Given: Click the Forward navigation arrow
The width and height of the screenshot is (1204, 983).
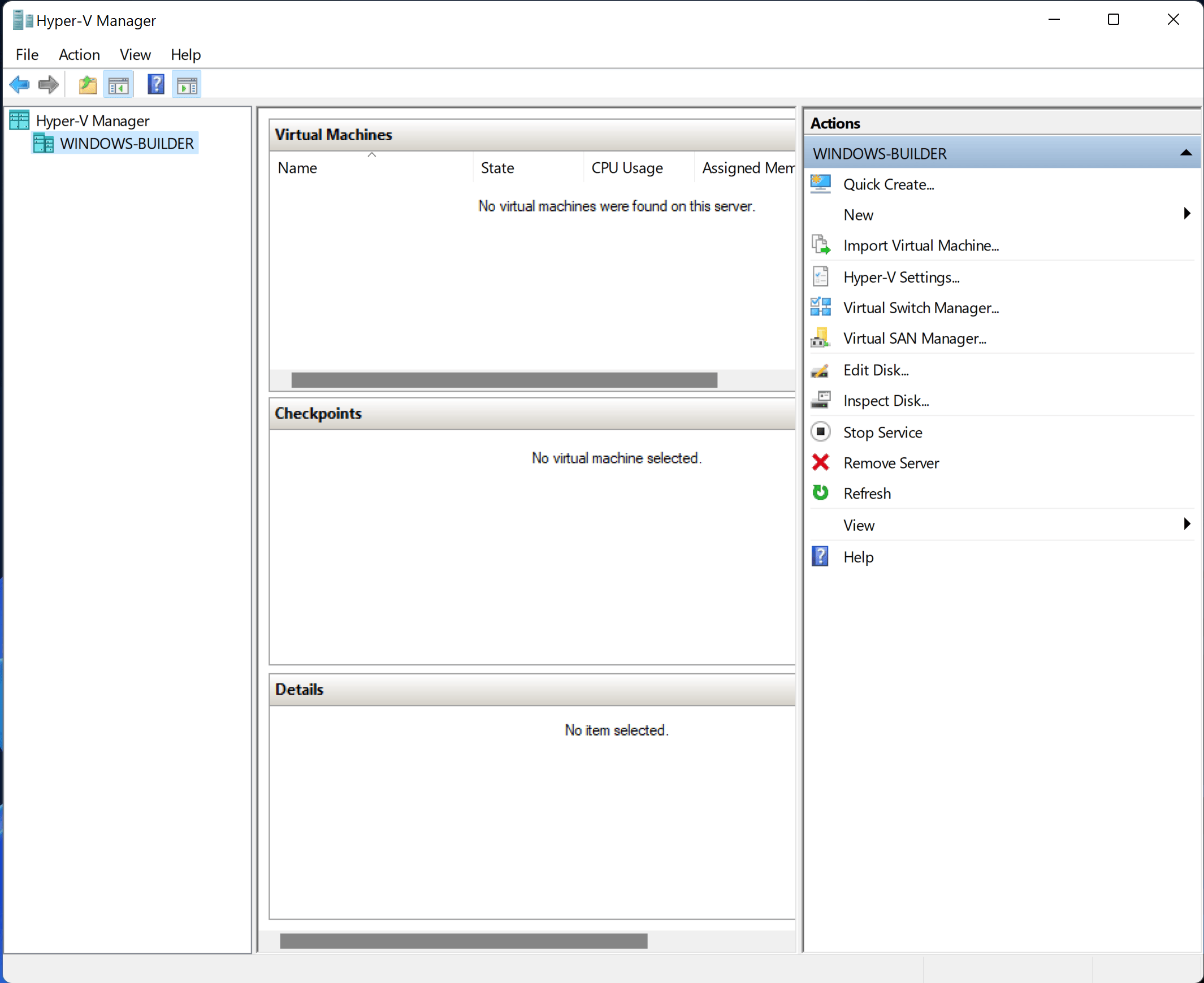Looking at the screenshot, I should point(48,84).
